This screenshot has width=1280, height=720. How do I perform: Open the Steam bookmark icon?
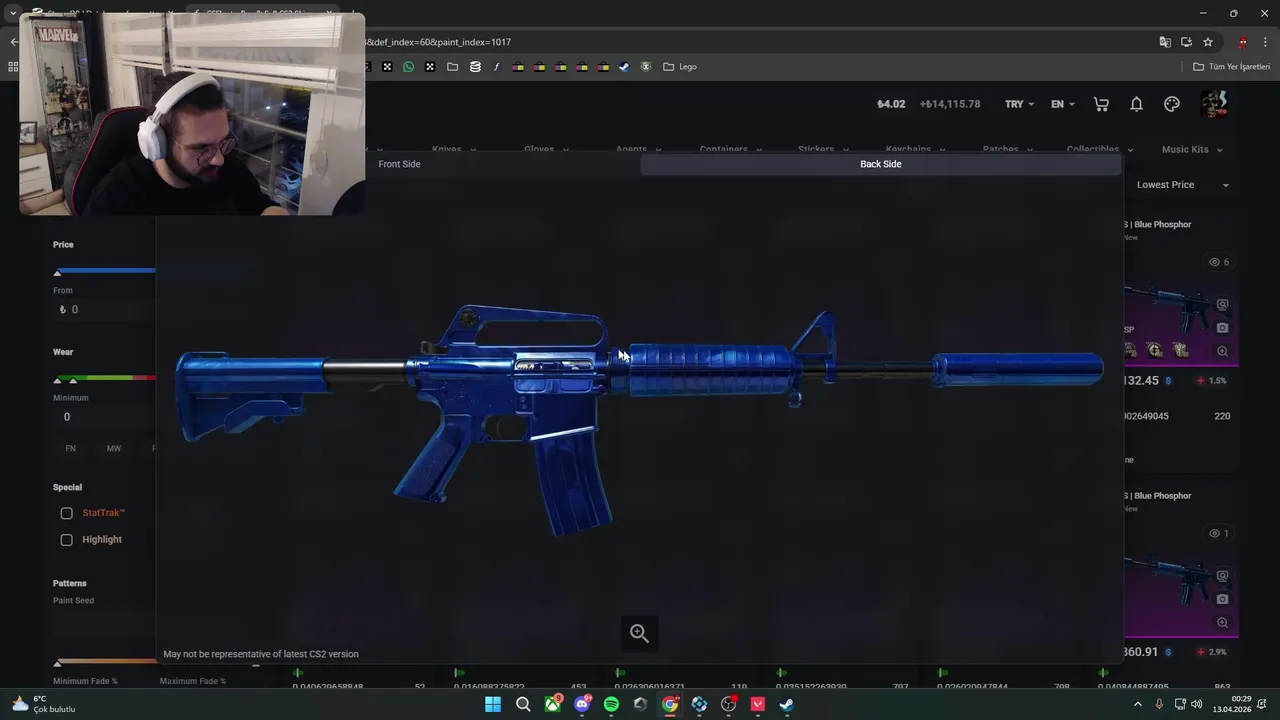[x=625, y=67]
